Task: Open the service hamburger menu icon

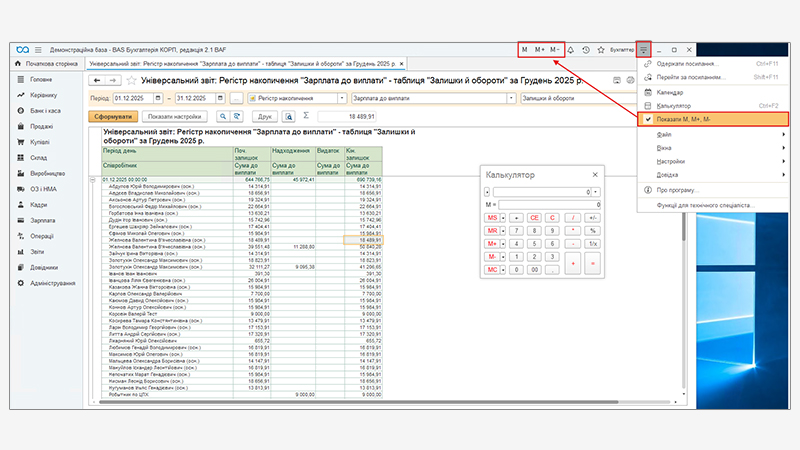Action: pos(646,49)
